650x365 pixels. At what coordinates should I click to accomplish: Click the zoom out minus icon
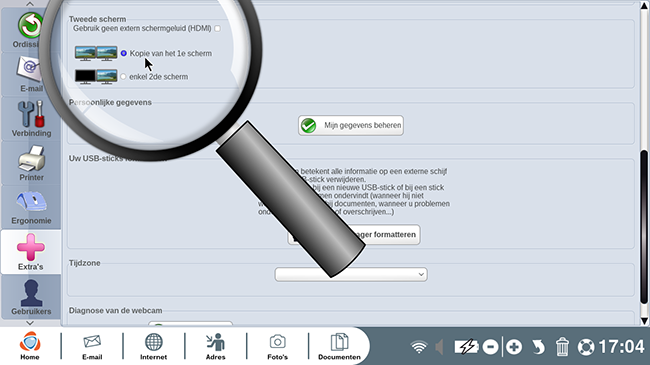click(490, 347)
